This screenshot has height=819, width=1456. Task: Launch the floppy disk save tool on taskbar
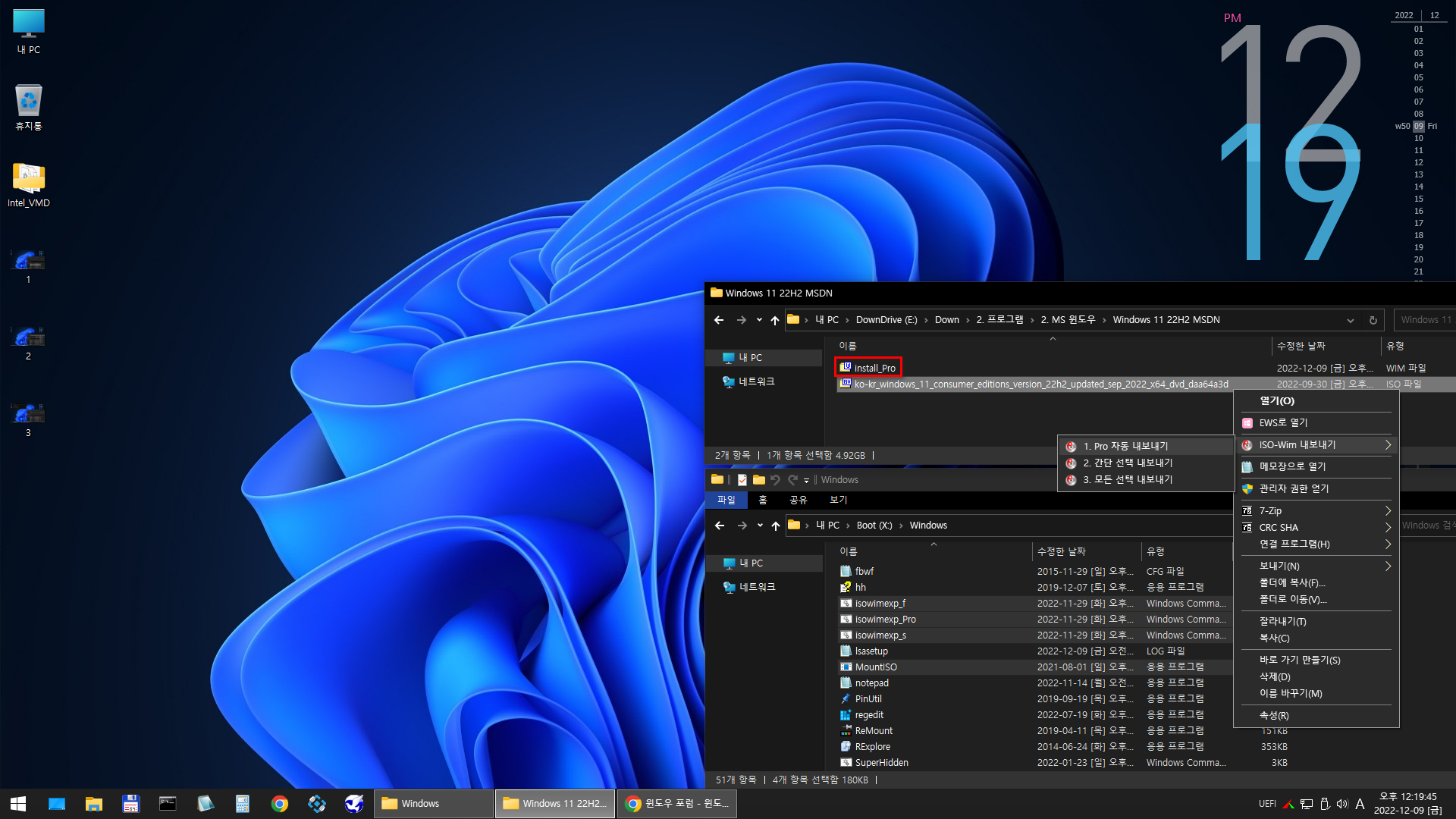point(130,803)
